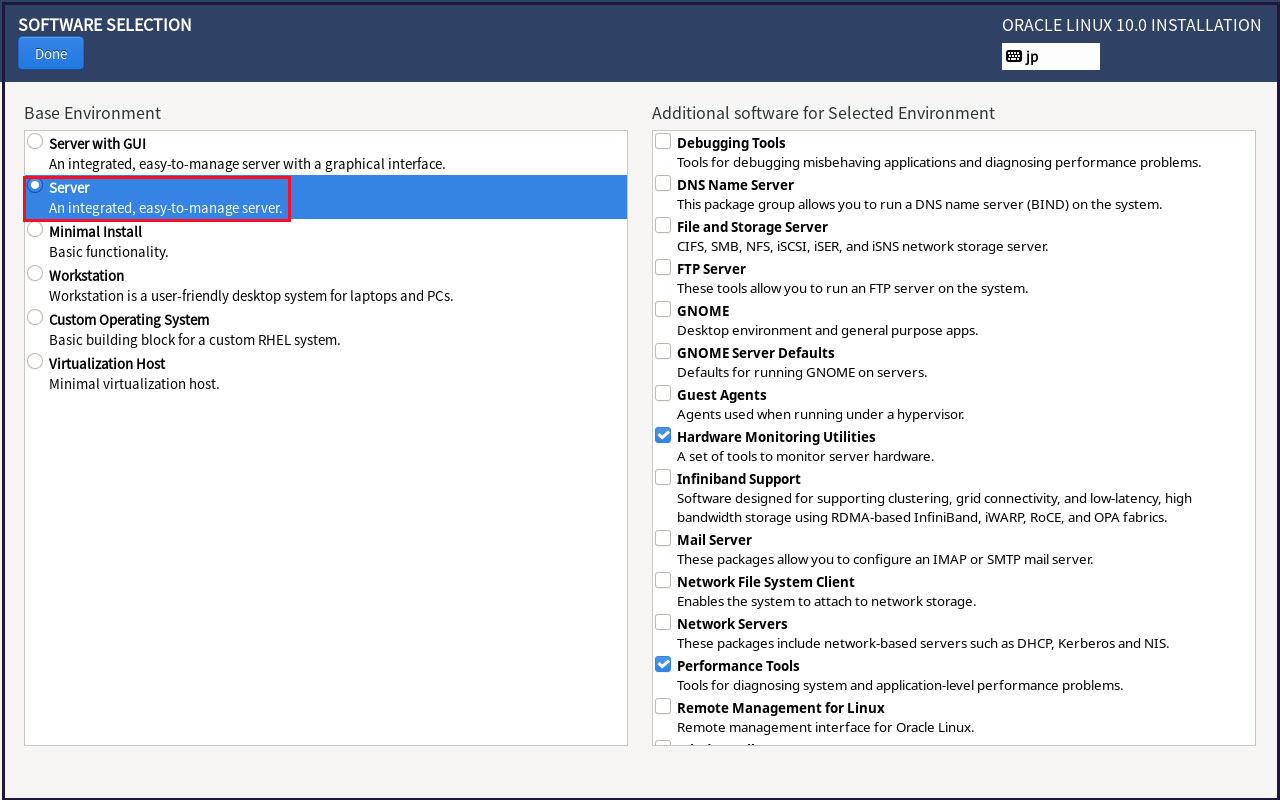Viewport: 1280px width, 800px height.
Task: Click 'Basic building block for a custom RHEL system.'
Action: point(195,340)
